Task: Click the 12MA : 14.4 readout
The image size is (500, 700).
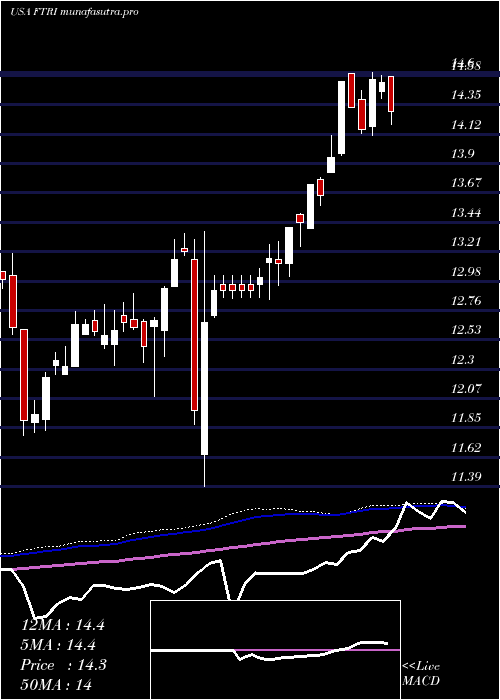Action: (63, 625)
